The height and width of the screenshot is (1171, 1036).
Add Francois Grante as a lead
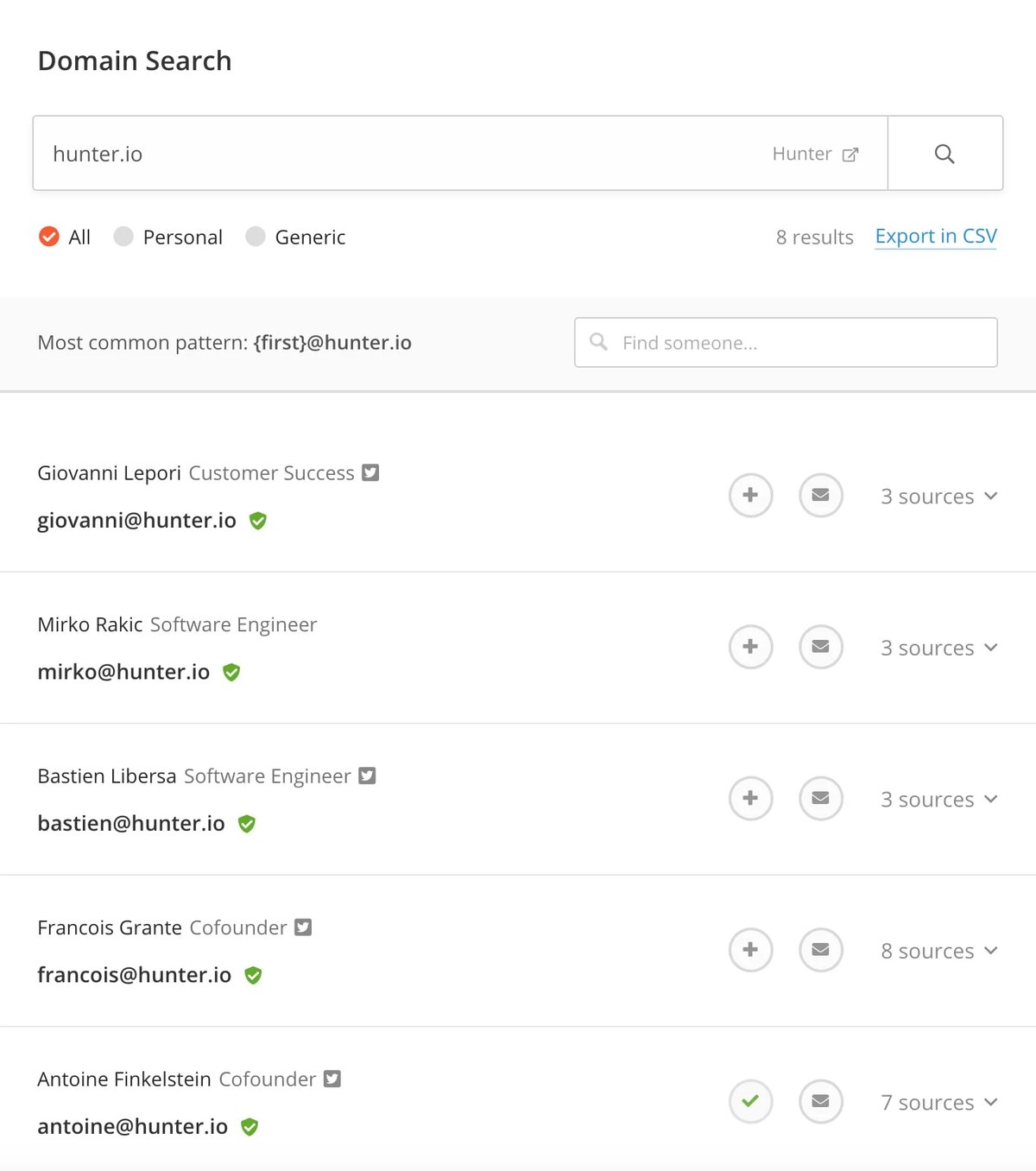point(750,950)
